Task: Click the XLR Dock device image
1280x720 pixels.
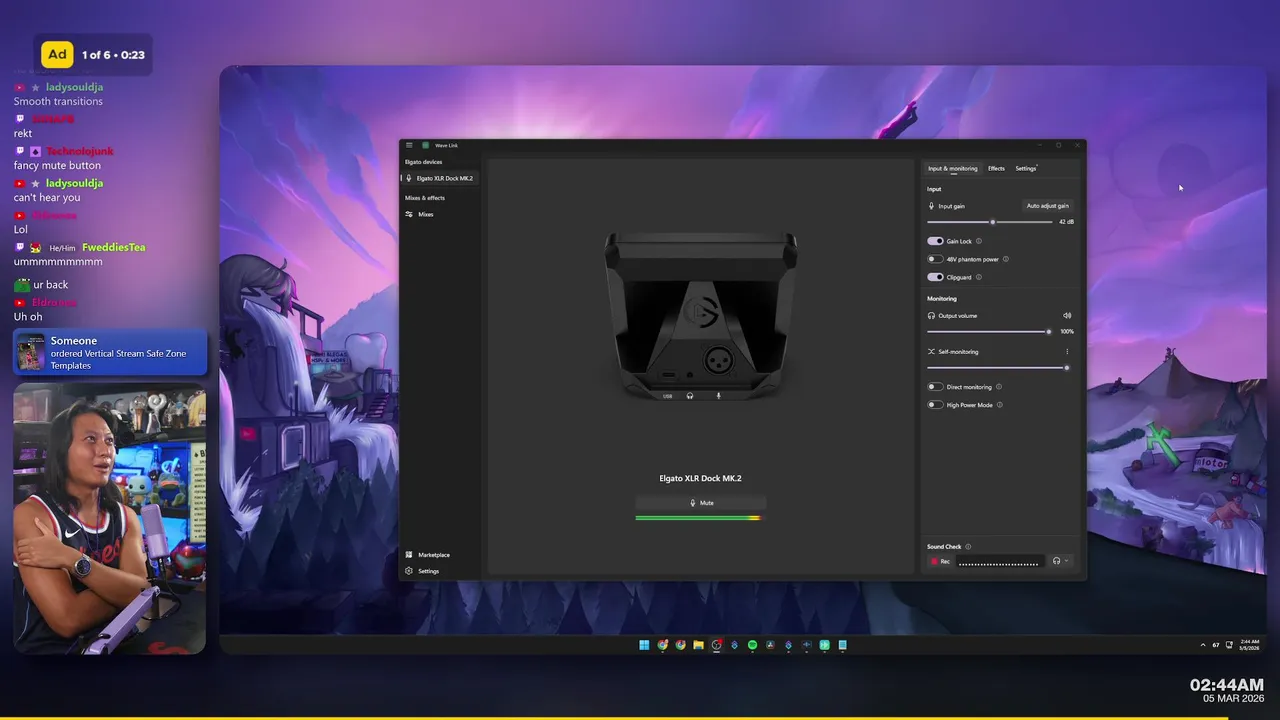Action: click(700, 315)
